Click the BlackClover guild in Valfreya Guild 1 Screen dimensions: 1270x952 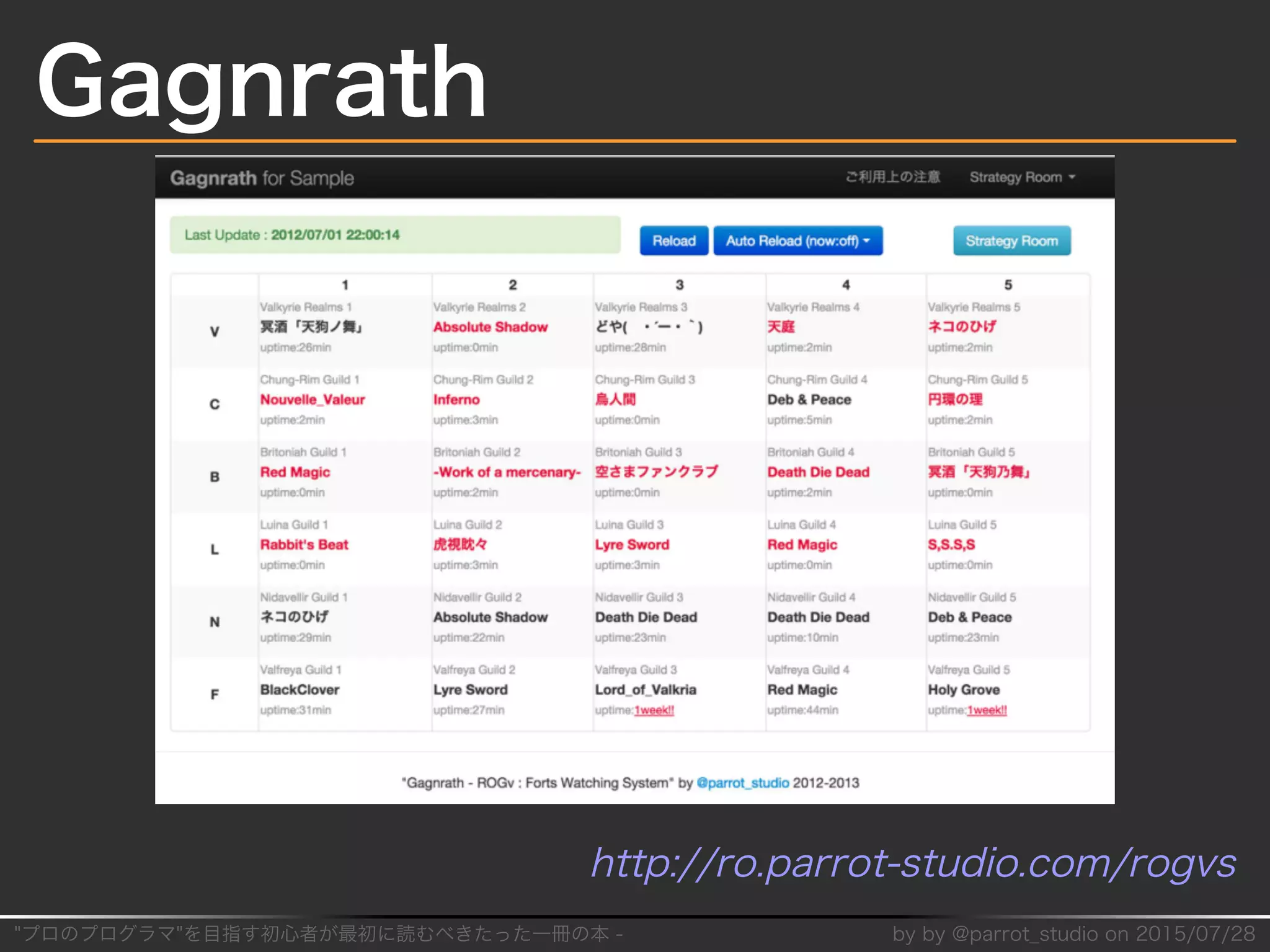pos(300,690)
